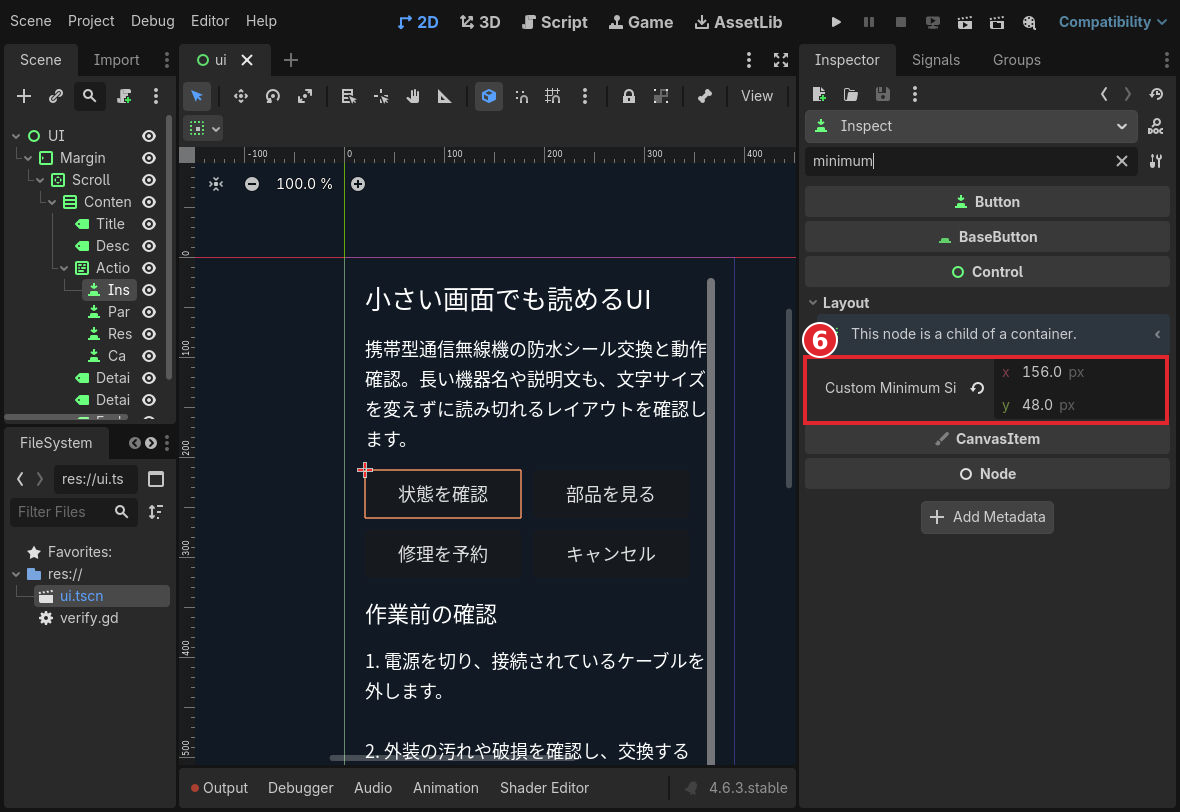Open documentation for this node icon
The height and width of the screenshot is (812, 1180).
(1156, 126)
